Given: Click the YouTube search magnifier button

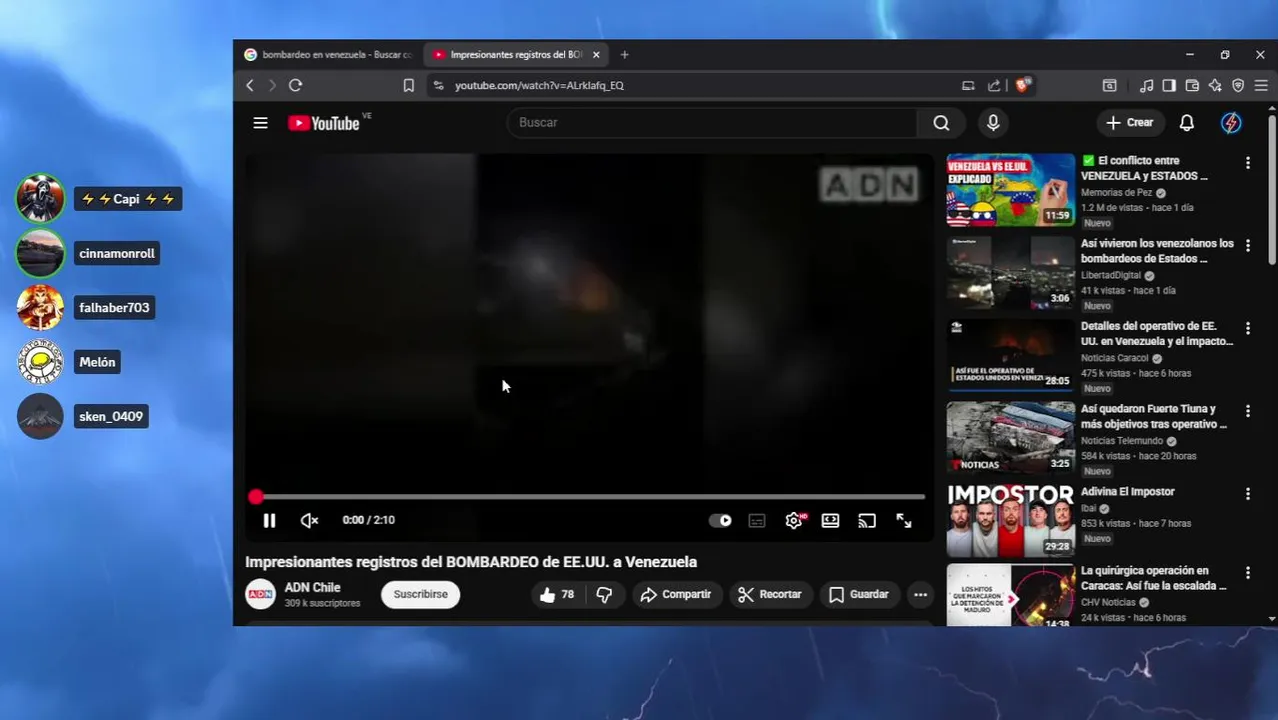Looking at the screenshot, I should point(941,122).
